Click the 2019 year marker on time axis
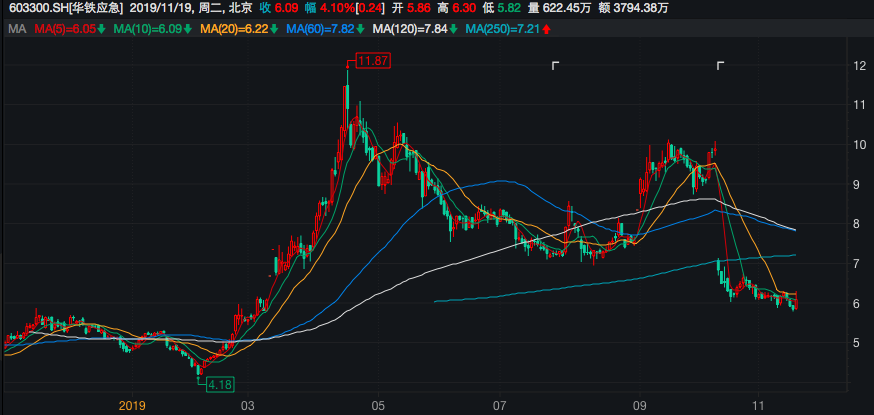874x415 pixels. coord(132,405)
